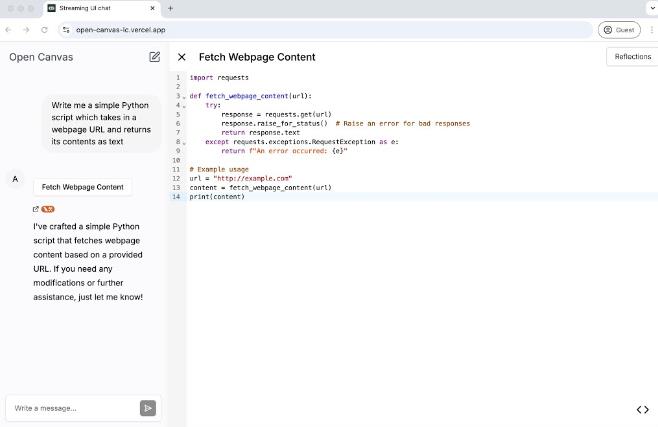Open the tab search dropdown arrow
This screenshot has height=427, width=658.
pos(652,8)
